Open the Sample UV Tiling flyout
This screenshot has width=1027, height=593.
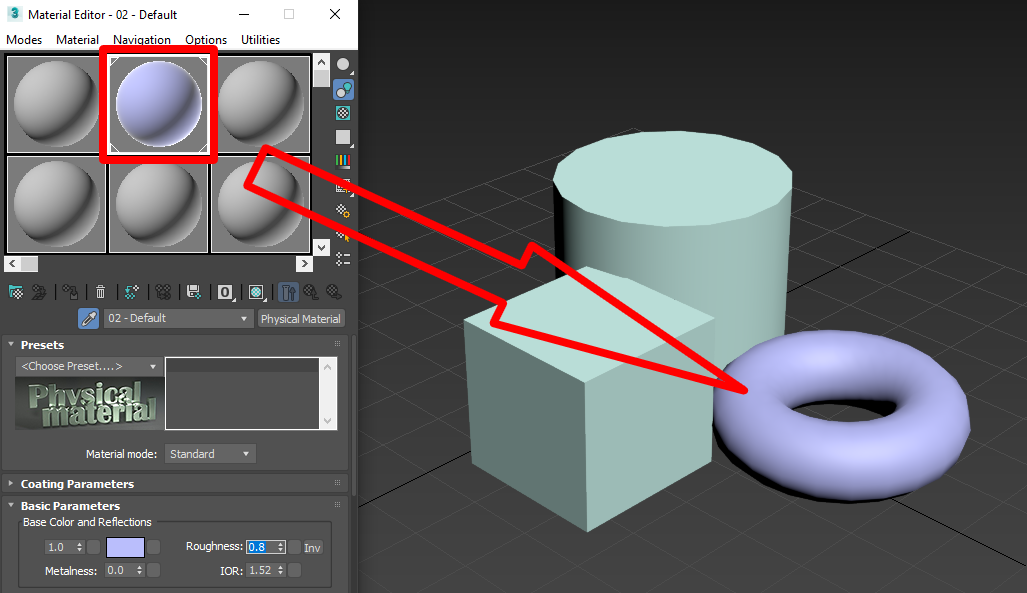pos(343,137)
